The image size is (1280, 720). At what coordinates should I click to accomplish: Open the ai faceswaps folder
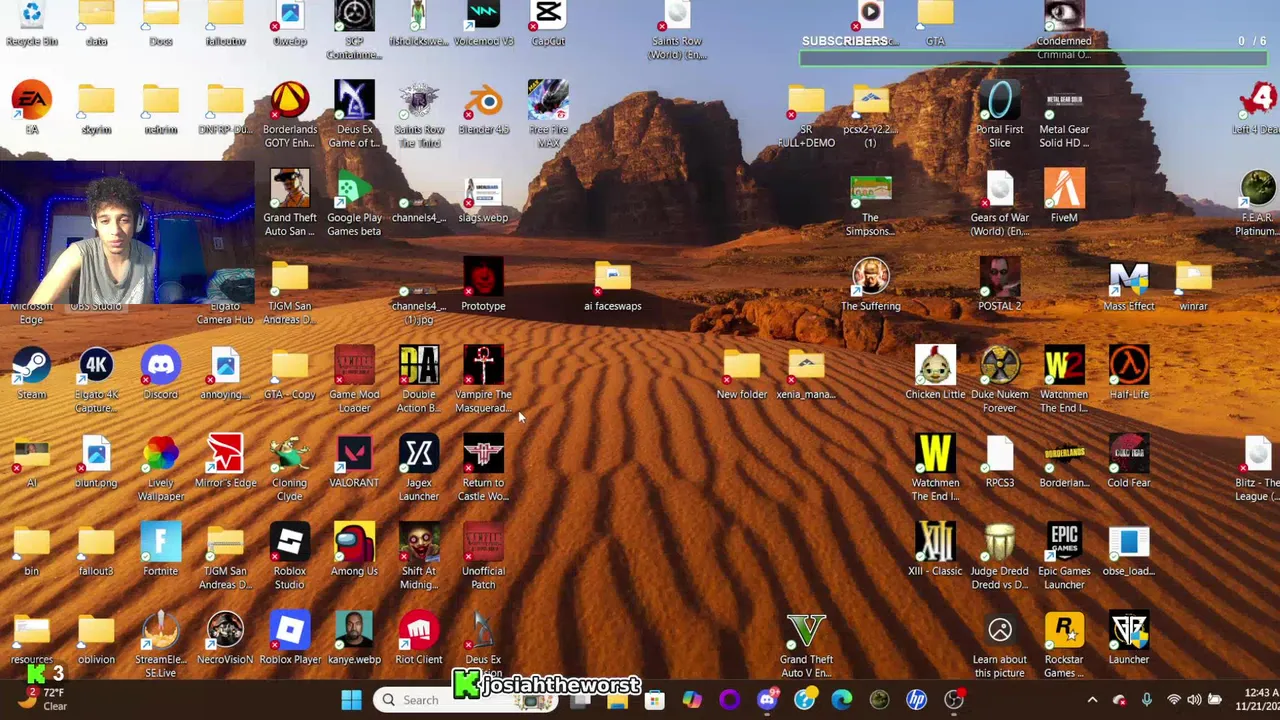click(613, 285)
